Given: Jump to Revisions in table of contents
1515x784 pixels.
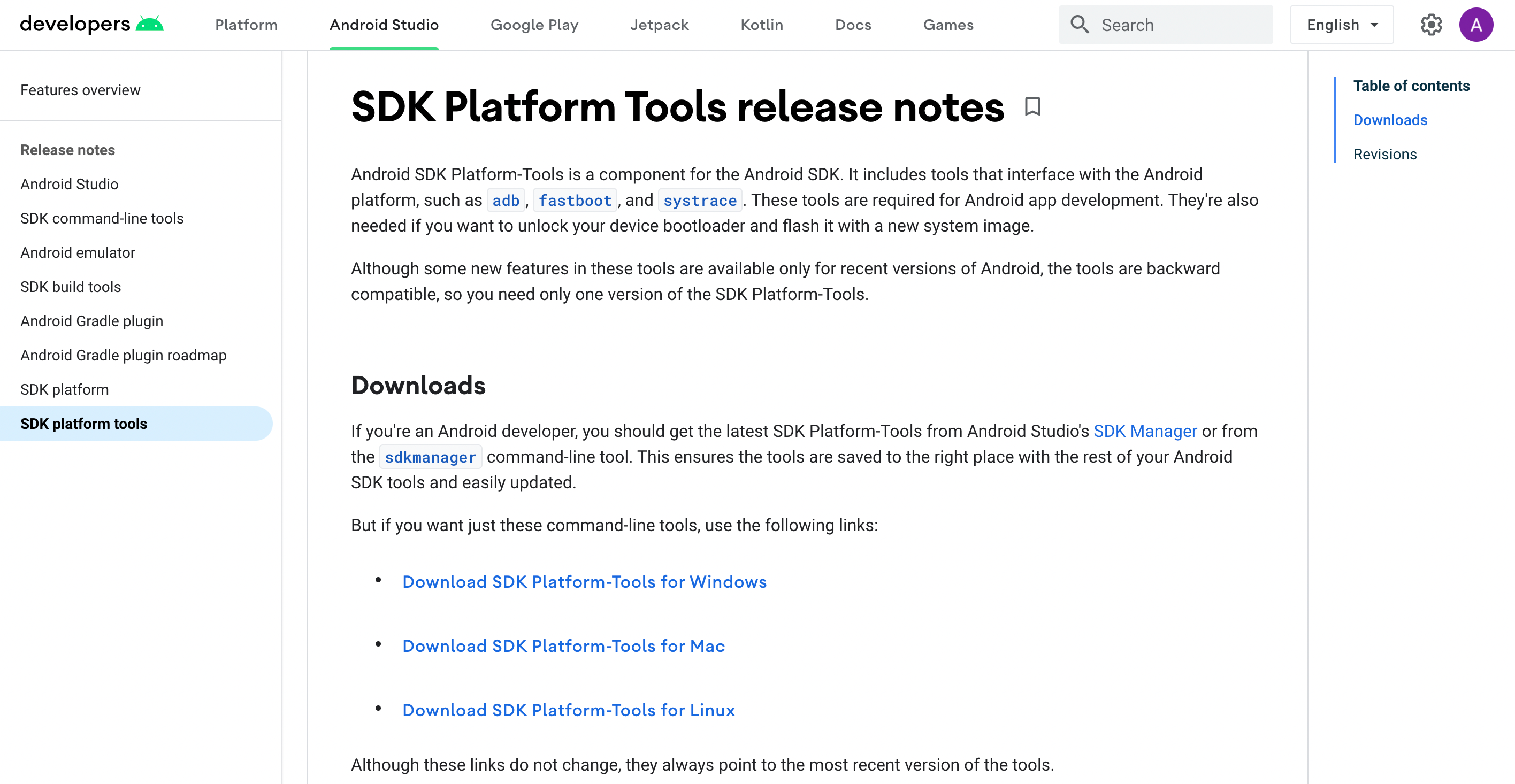Looking at the screenshot, I should click(1384, 154).
